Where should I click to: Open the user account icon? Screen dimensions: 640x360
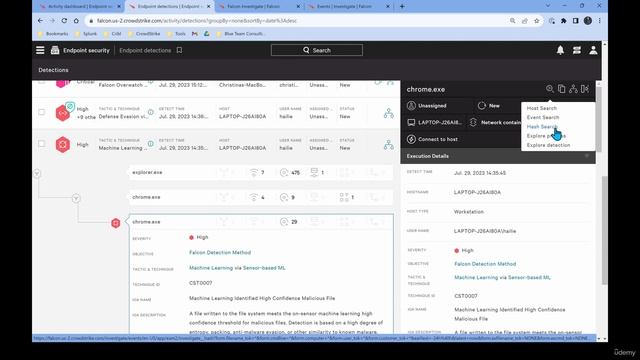(x=593, y=50)
